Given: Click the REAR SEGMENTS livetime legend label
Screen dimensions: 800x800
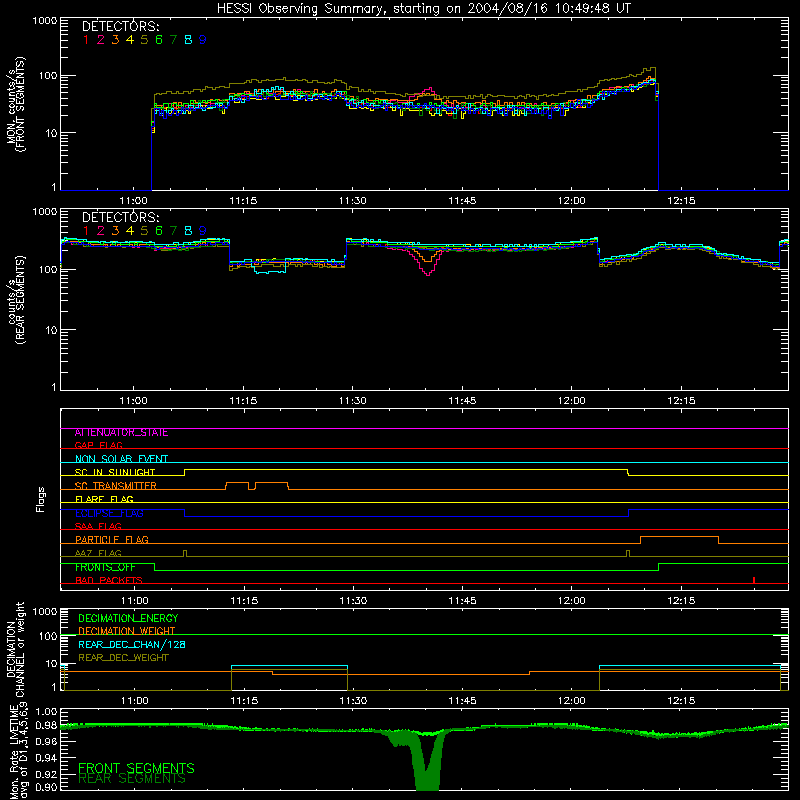Looking at the screenshot, I should 132,779.
